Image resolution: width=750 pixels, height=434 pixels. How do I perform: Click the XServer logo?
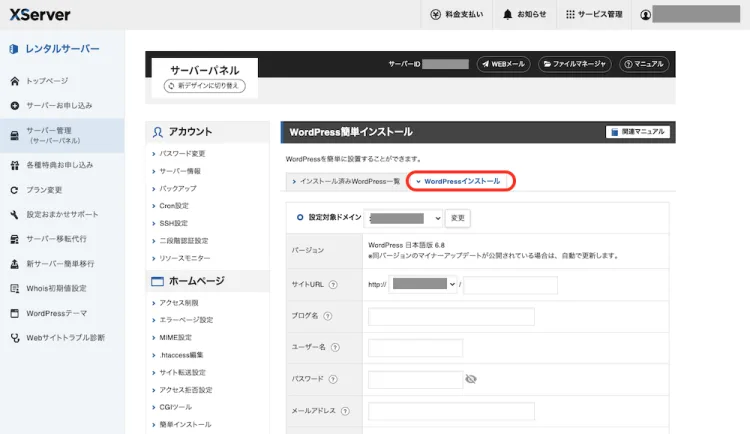click(40, 14)
